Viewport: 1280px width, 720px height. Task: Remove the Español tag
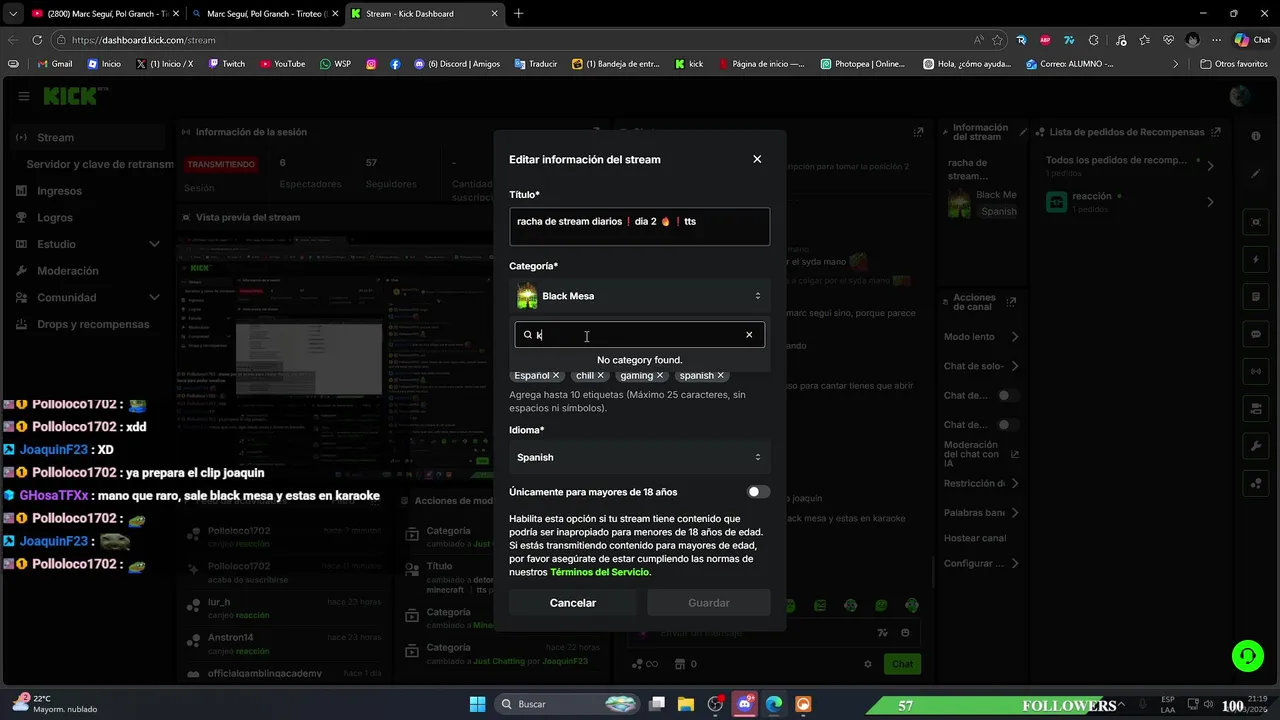556,376
